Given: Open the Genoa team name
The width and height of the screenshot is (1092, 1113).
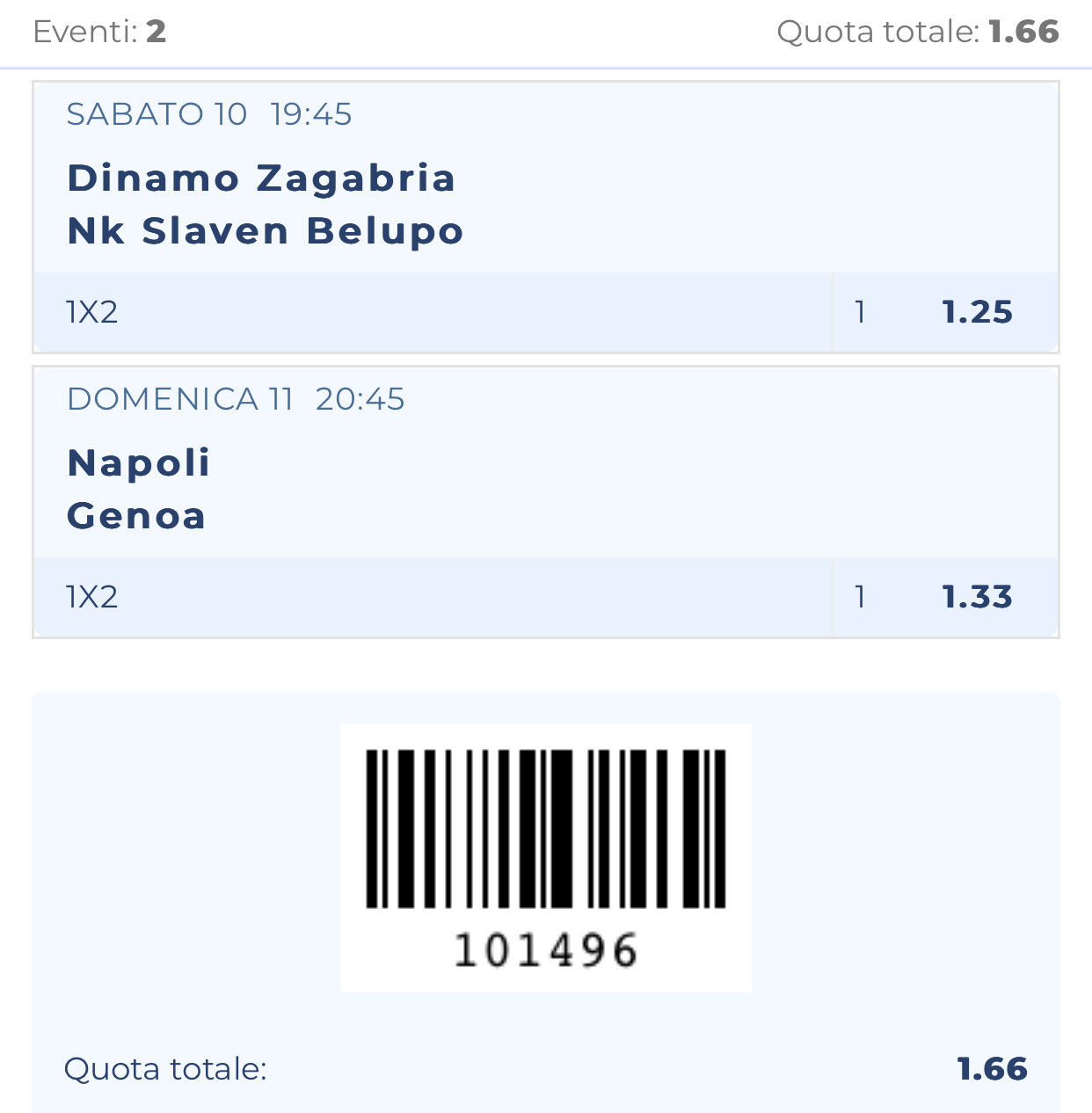Looking at the screenshot, I should point(136,516).
